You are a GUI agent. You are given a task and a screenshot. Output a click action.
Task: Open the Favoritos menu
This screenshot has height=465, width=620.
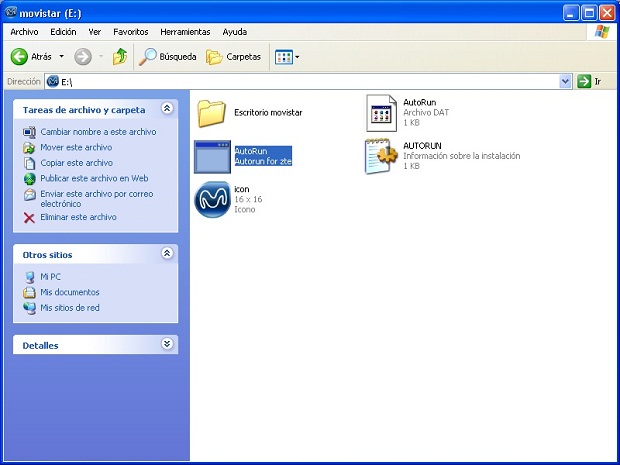click(x=130, y=32)
